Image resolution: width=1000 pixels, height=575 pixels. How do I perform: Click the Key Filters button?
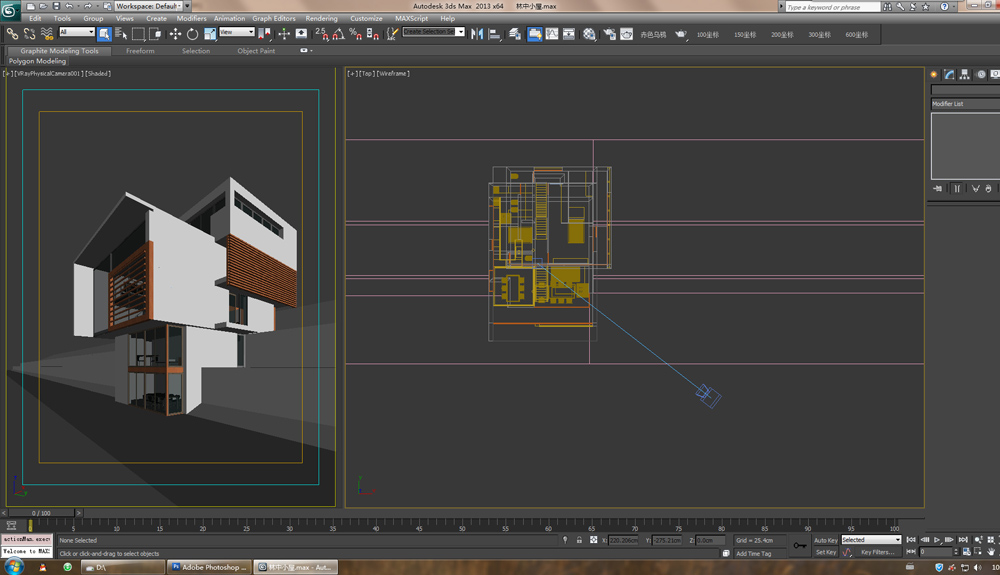tap(878, 552)
